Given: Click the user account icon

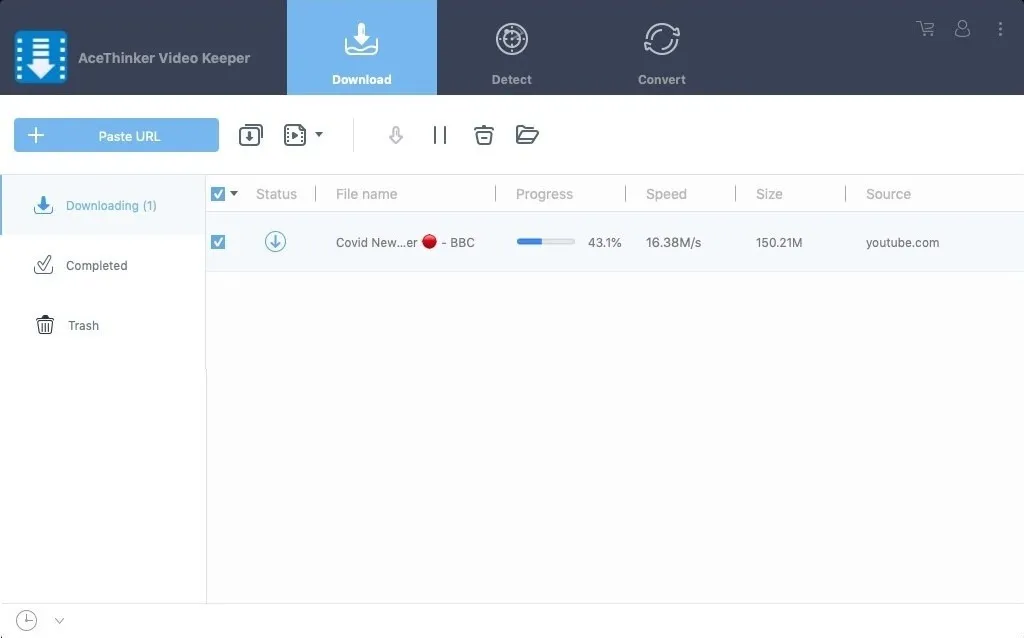Looking at the screenshot, I should click(962, 29).
